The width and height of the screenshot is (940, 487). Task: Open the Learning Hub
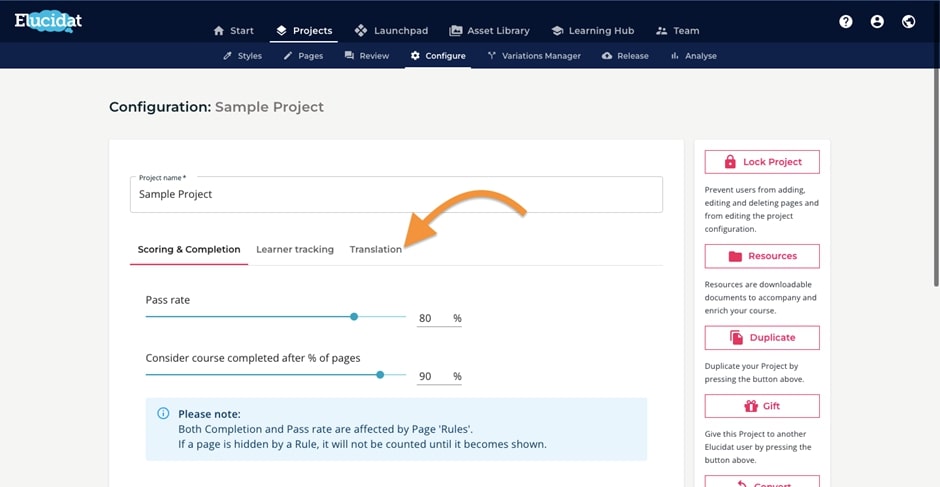[592, 31]
